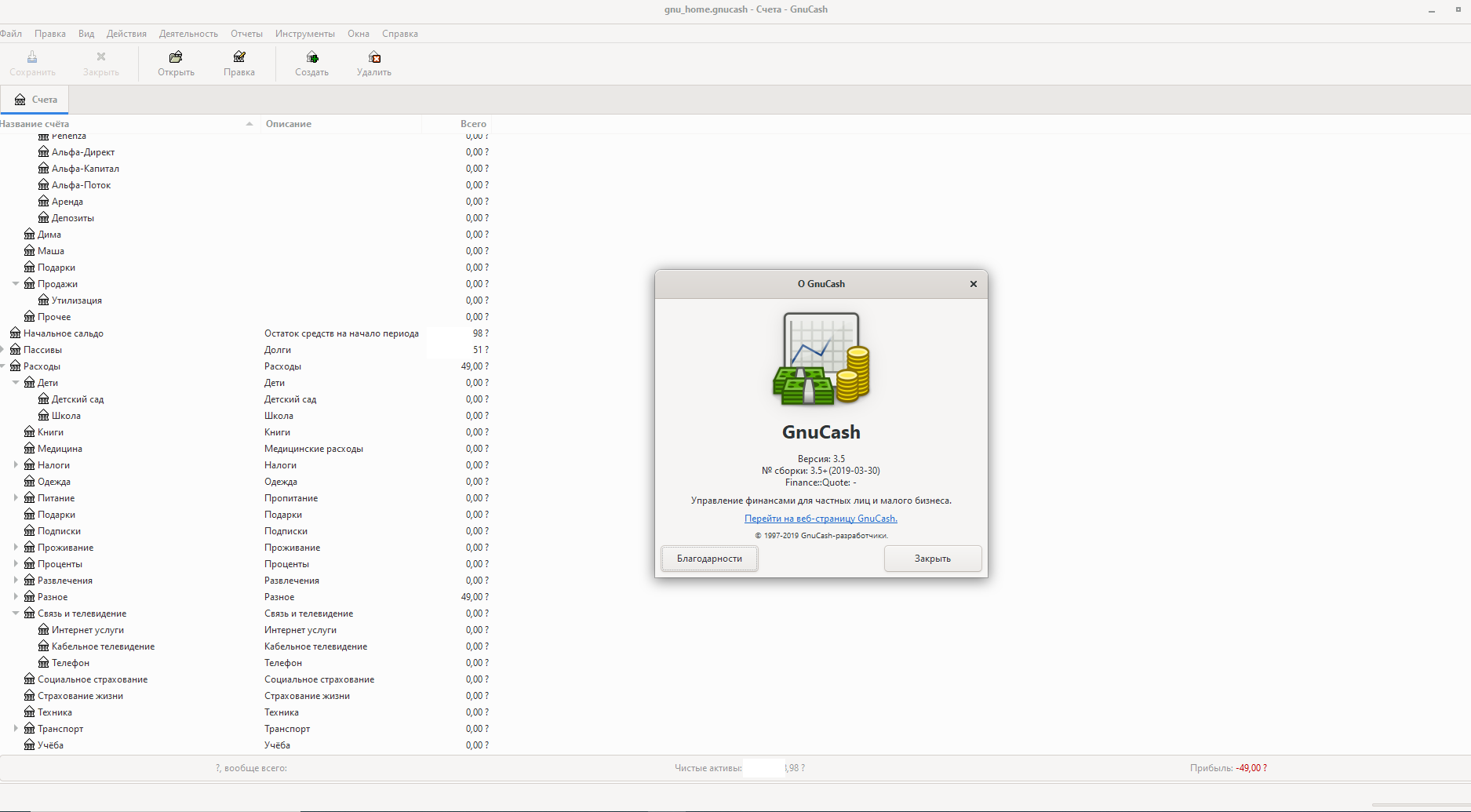Click the bank icon next to Утилизация

click(x=44, y=300)
